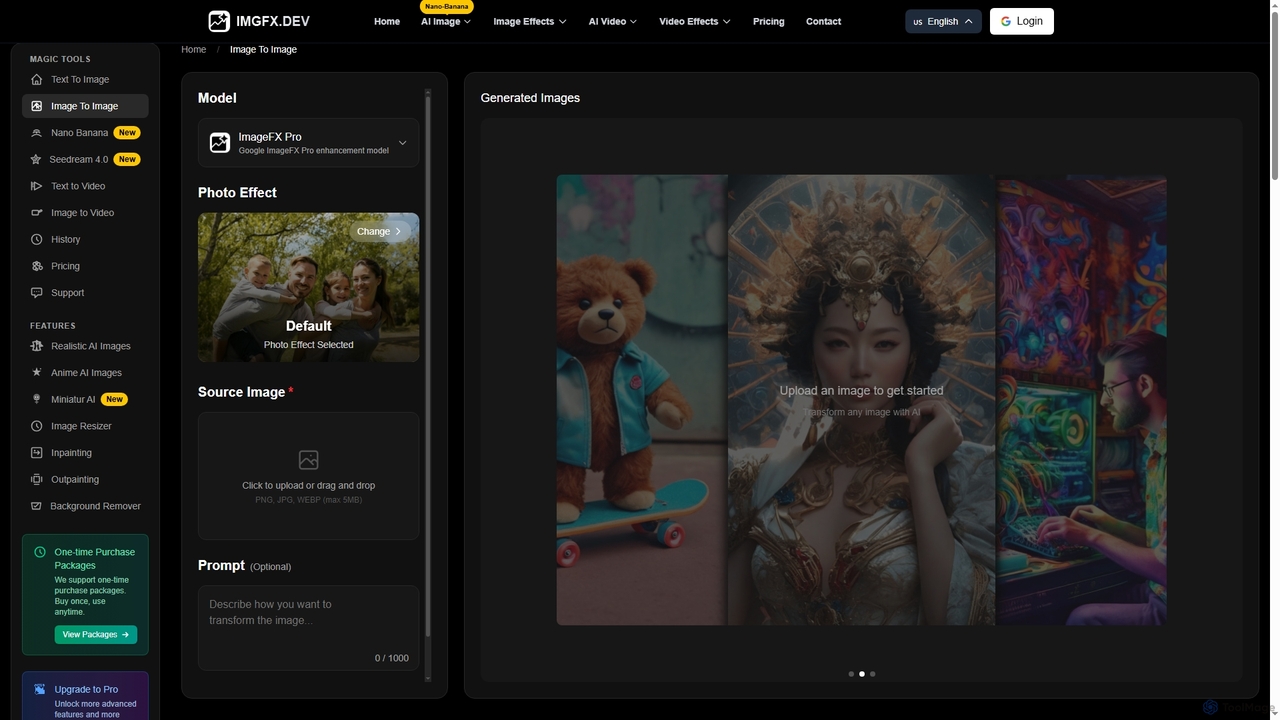
Task: Select the first carousel dot
Action: pos(851,674)
